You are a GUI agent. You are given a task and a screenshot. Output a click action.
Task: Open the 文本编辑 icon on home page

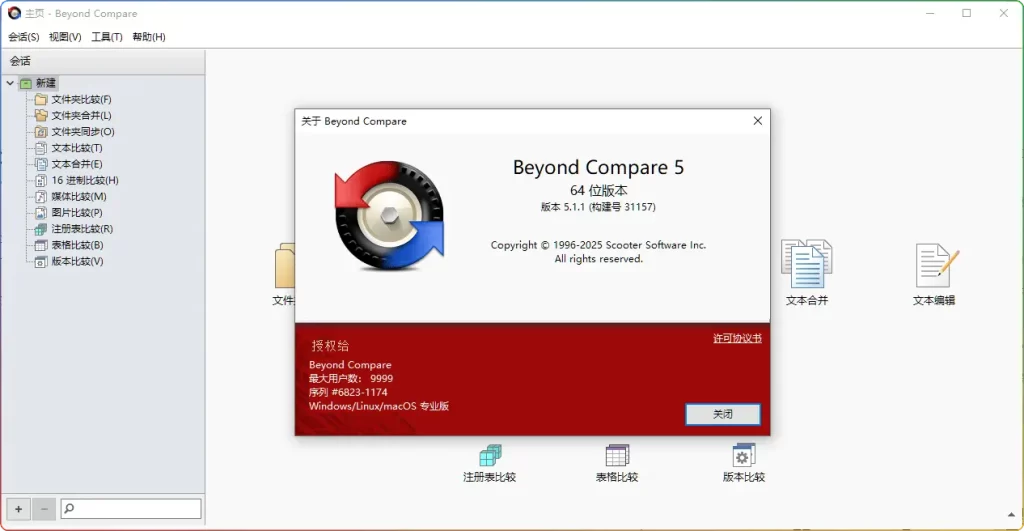point(937,265)
